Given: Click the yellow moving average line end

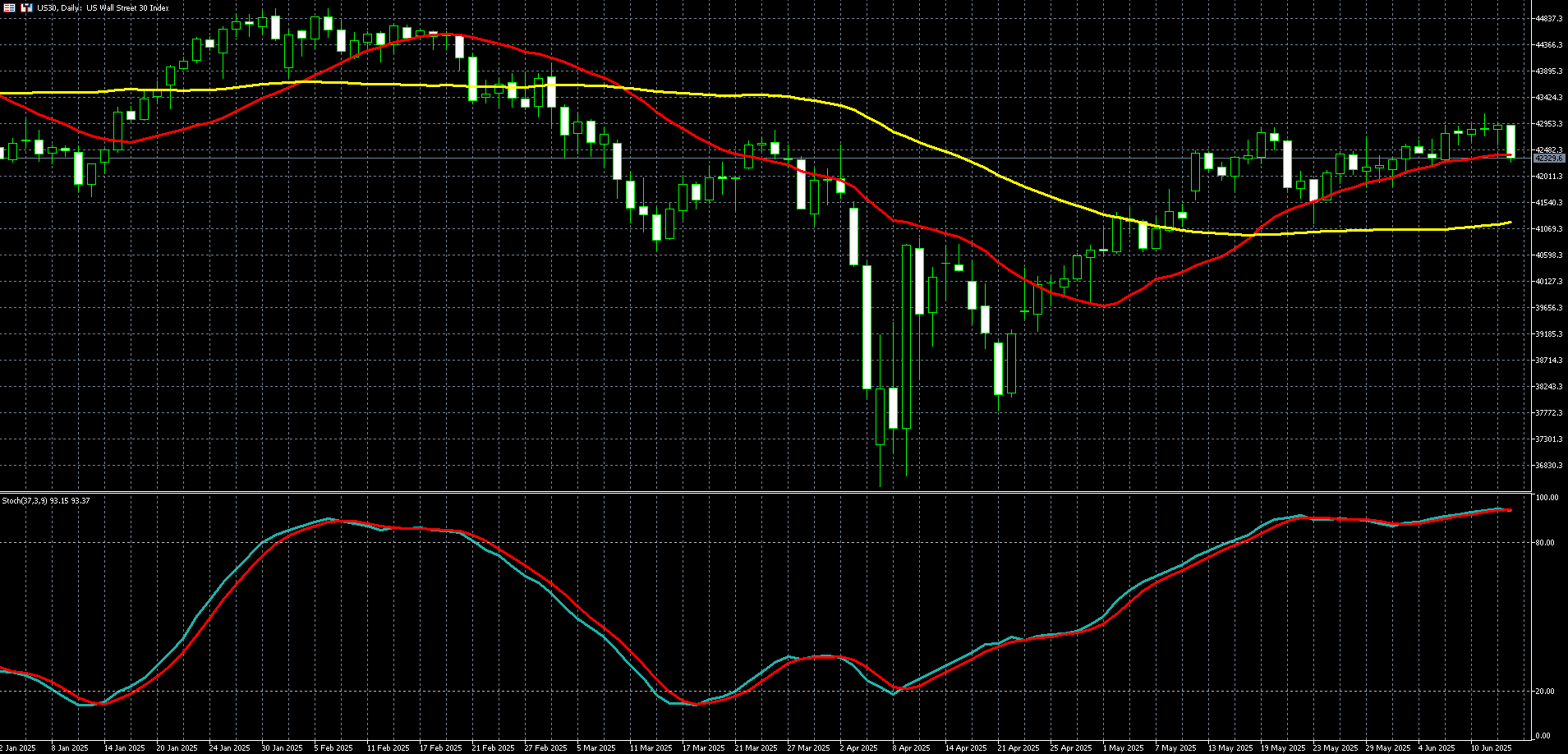Looking at the screenshot, I should coord(1510,223).
